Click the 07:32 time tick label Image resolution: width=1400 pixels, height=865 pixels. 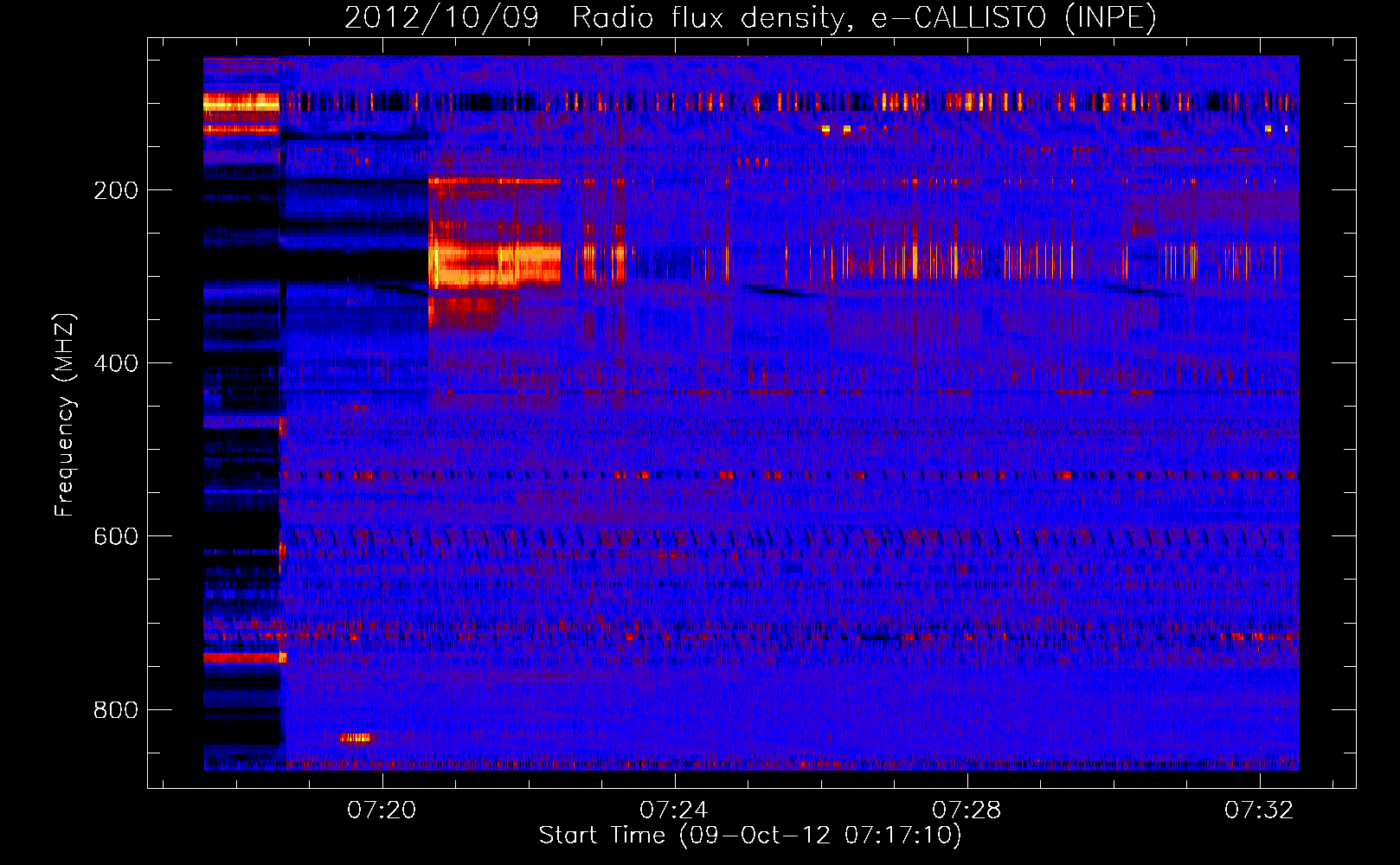1259,810
